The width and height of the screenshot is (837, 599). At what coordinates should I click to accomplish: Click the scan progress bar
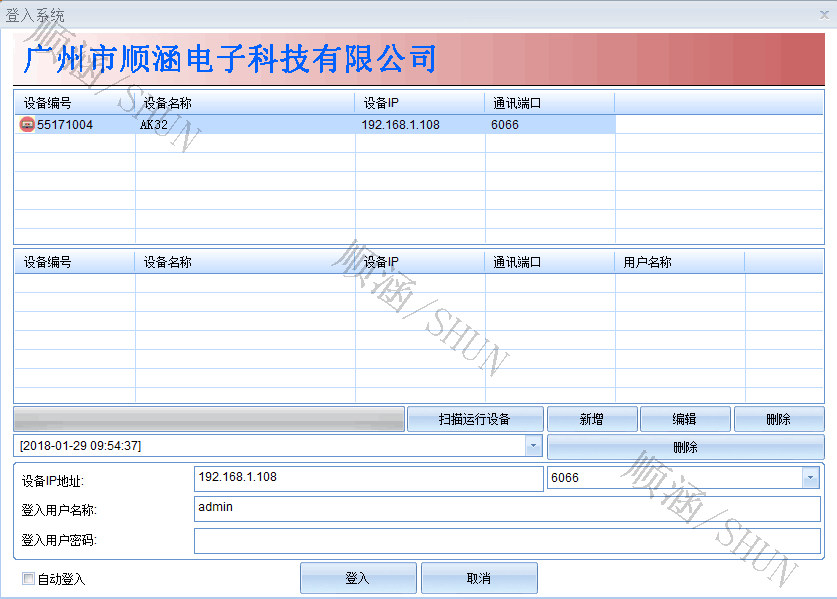(x=209, y=419)
